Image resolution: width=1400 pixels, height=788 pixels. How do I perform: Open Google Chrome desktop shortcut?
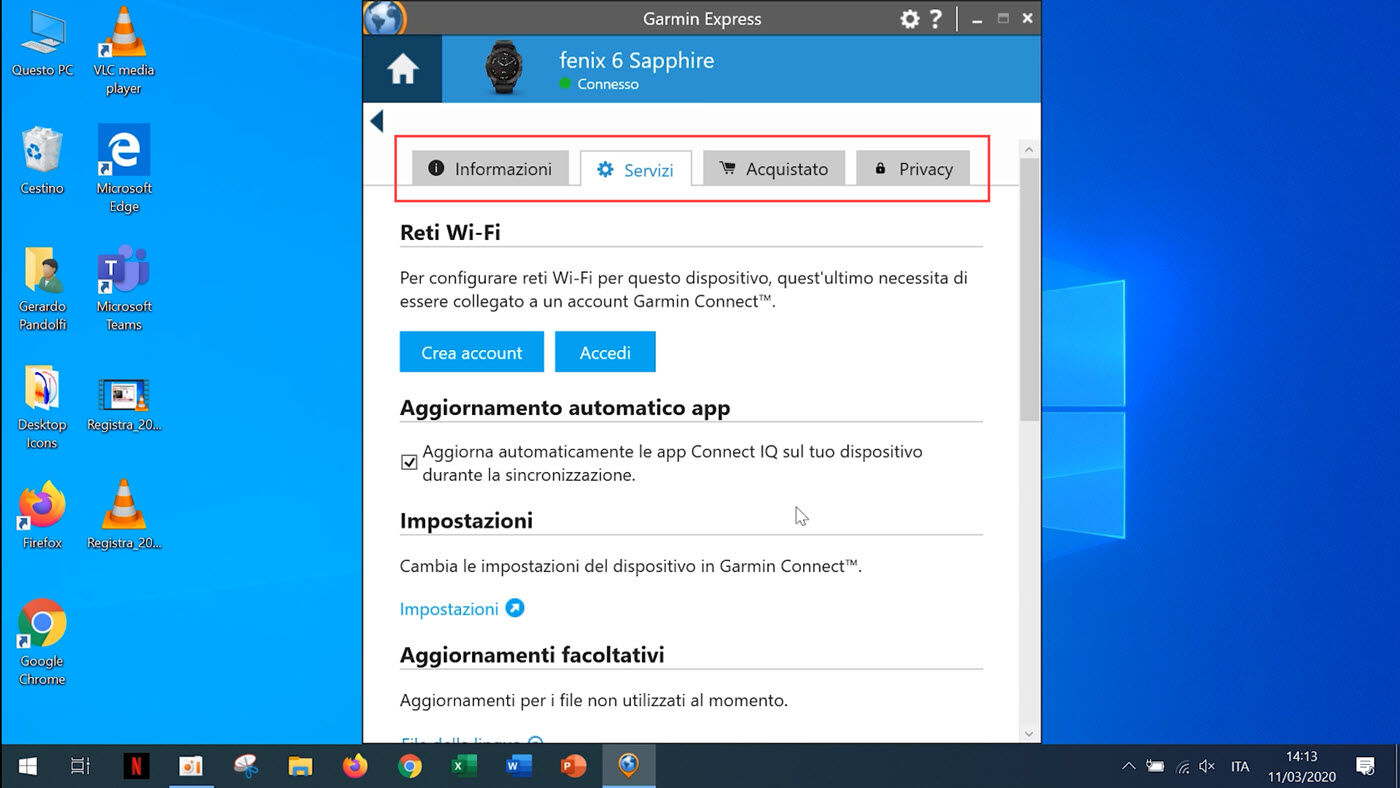(x=42, y=642)
